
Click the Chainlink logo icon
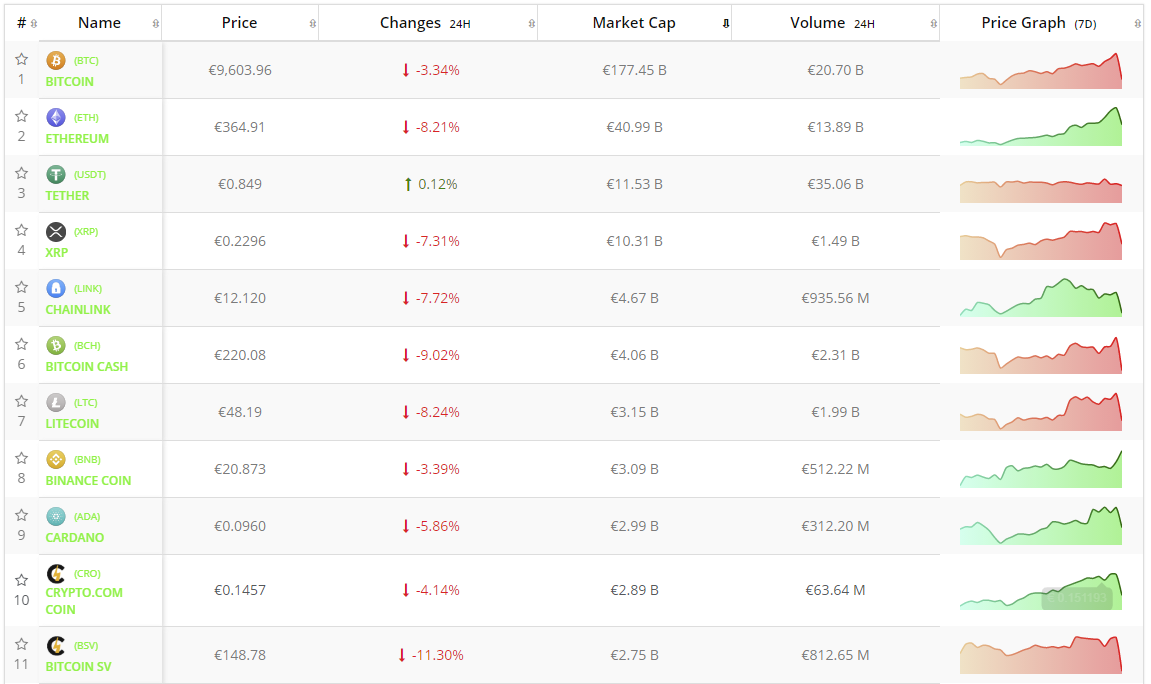[x=56, y=288]
